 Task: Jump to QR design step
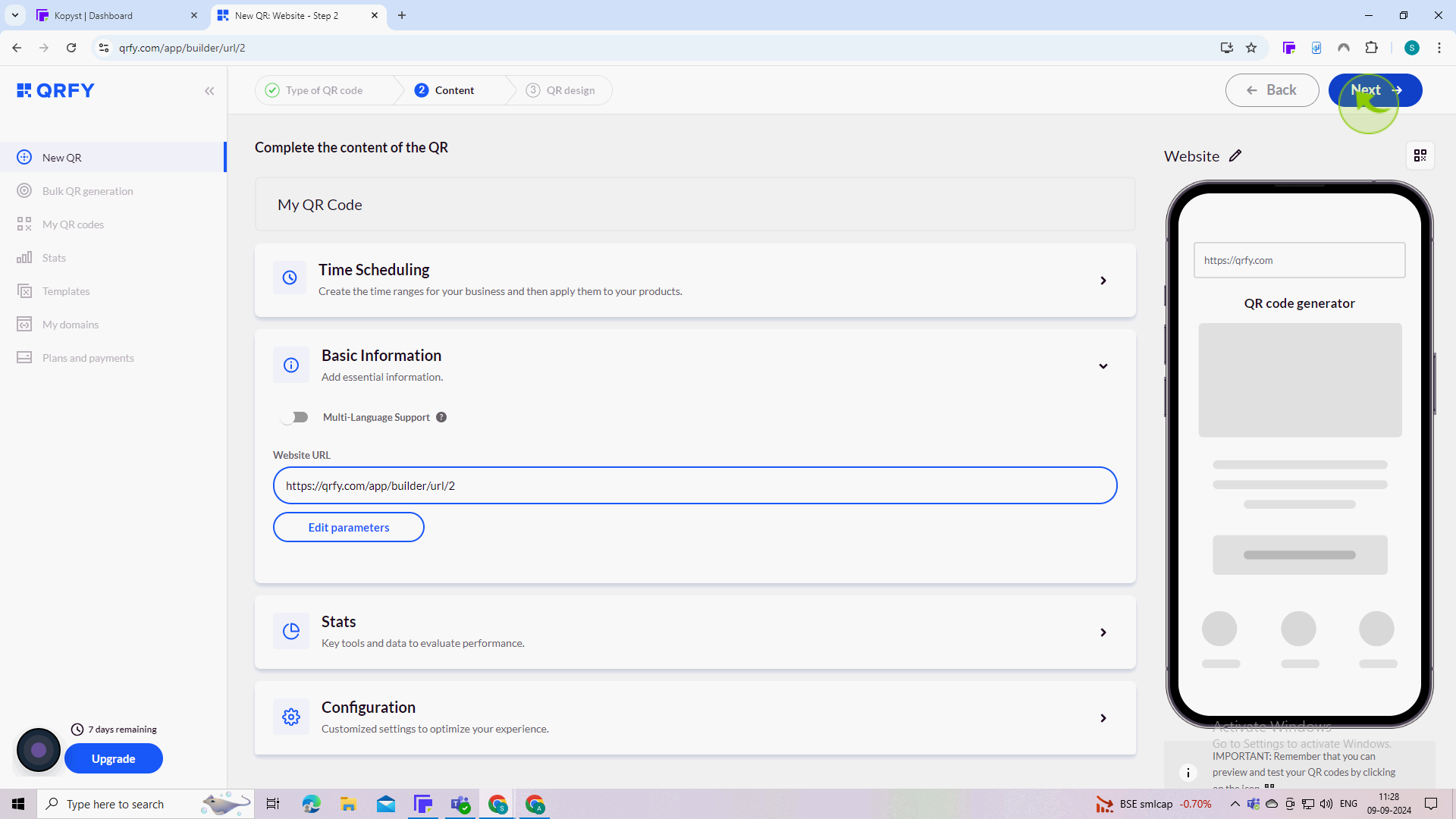(562, 90)
